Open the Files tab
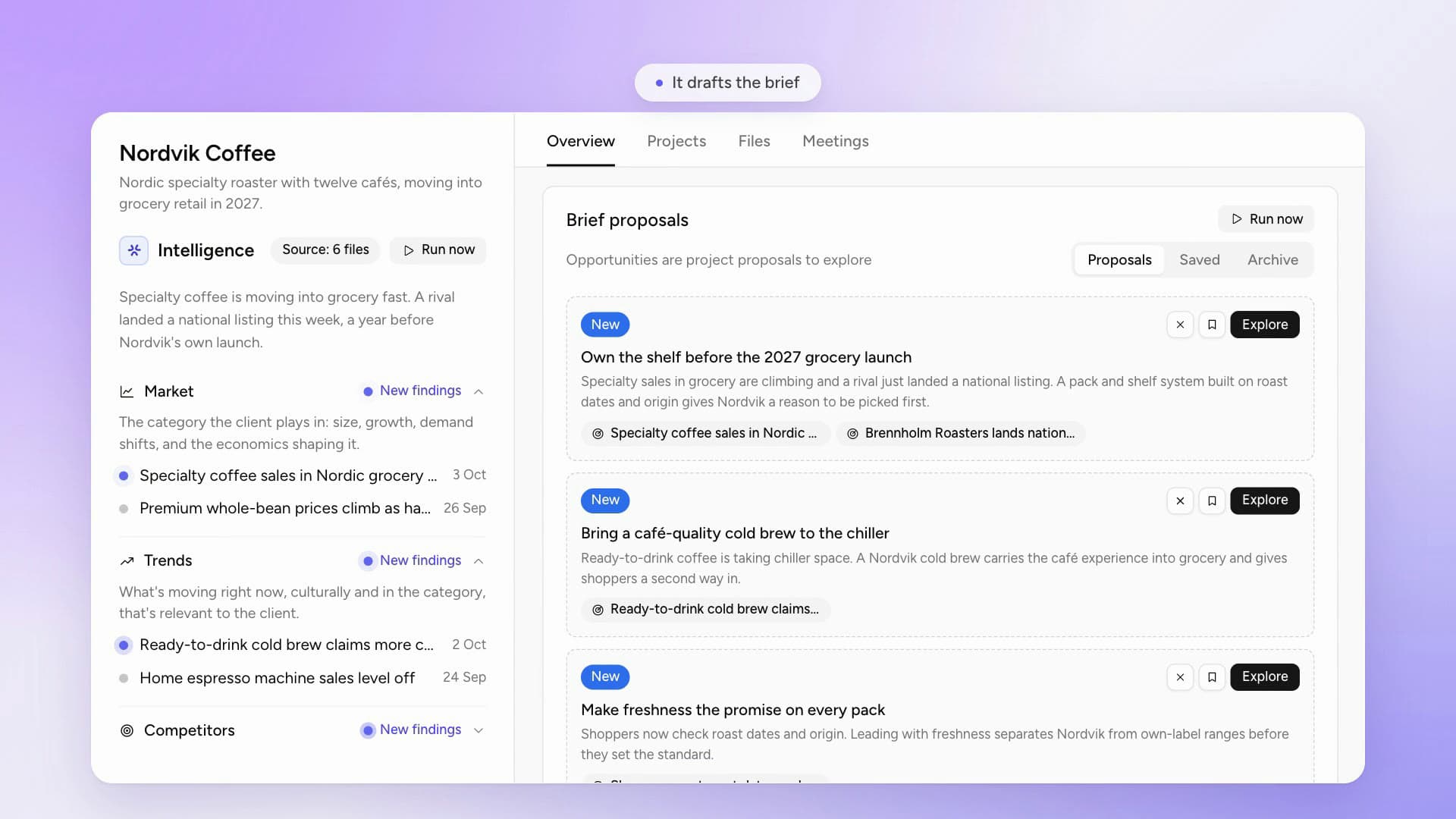1456x819 pixels. pyautogui.click(x=754, y=141)
